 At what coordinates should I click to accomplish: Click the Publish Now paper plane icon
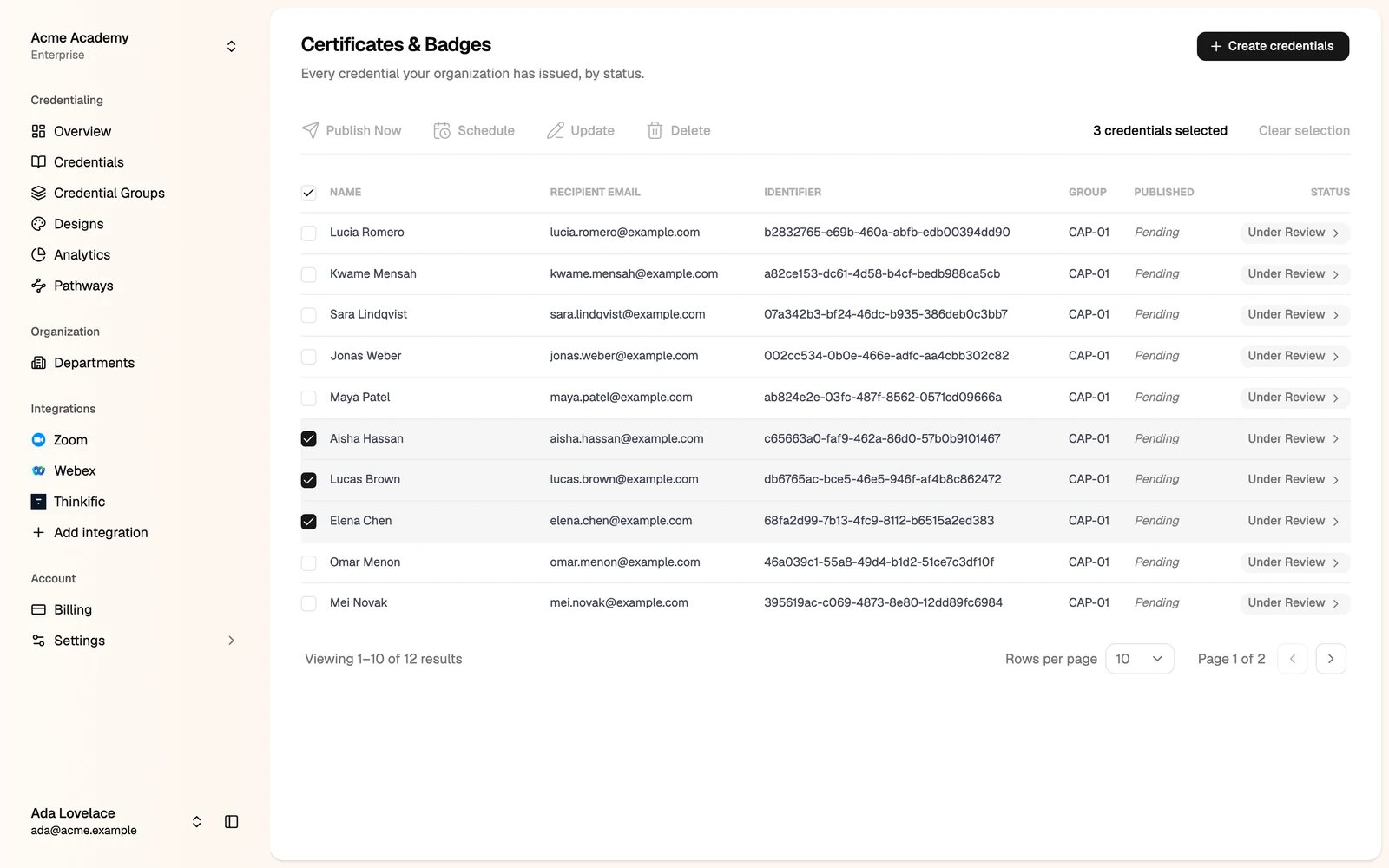311,130
